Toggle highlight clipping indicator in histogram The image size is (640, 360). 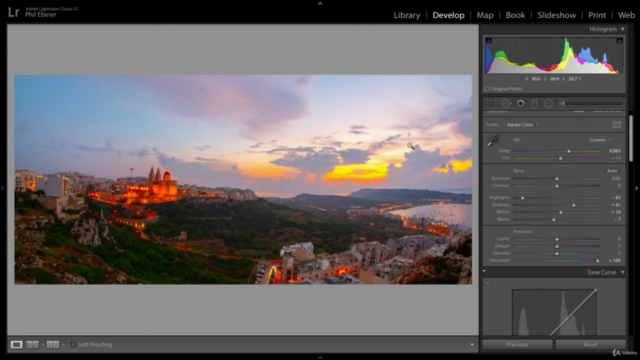619,40
